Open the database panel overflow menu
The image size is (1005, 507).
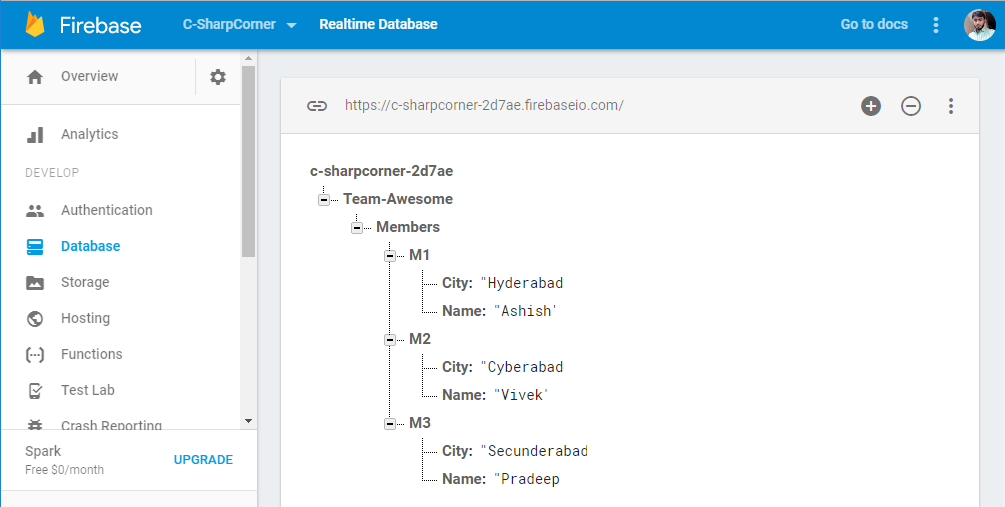pyautogui.click(x=951, y=106)
